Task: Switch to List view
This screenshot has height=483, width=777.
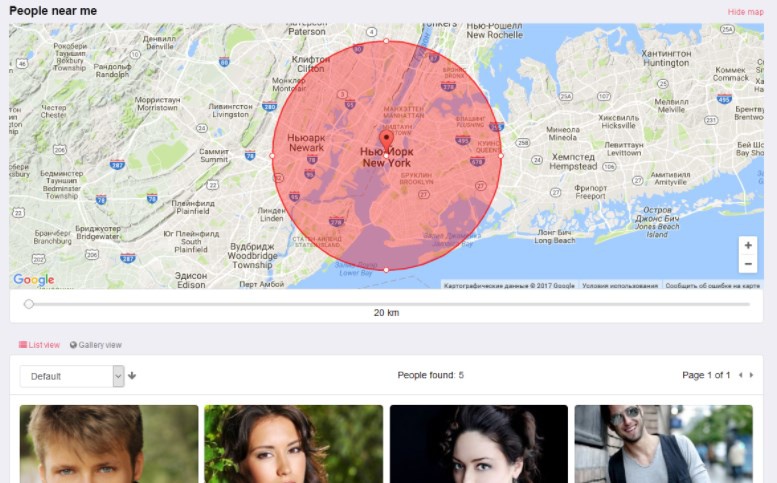Action: pos(39,345)
